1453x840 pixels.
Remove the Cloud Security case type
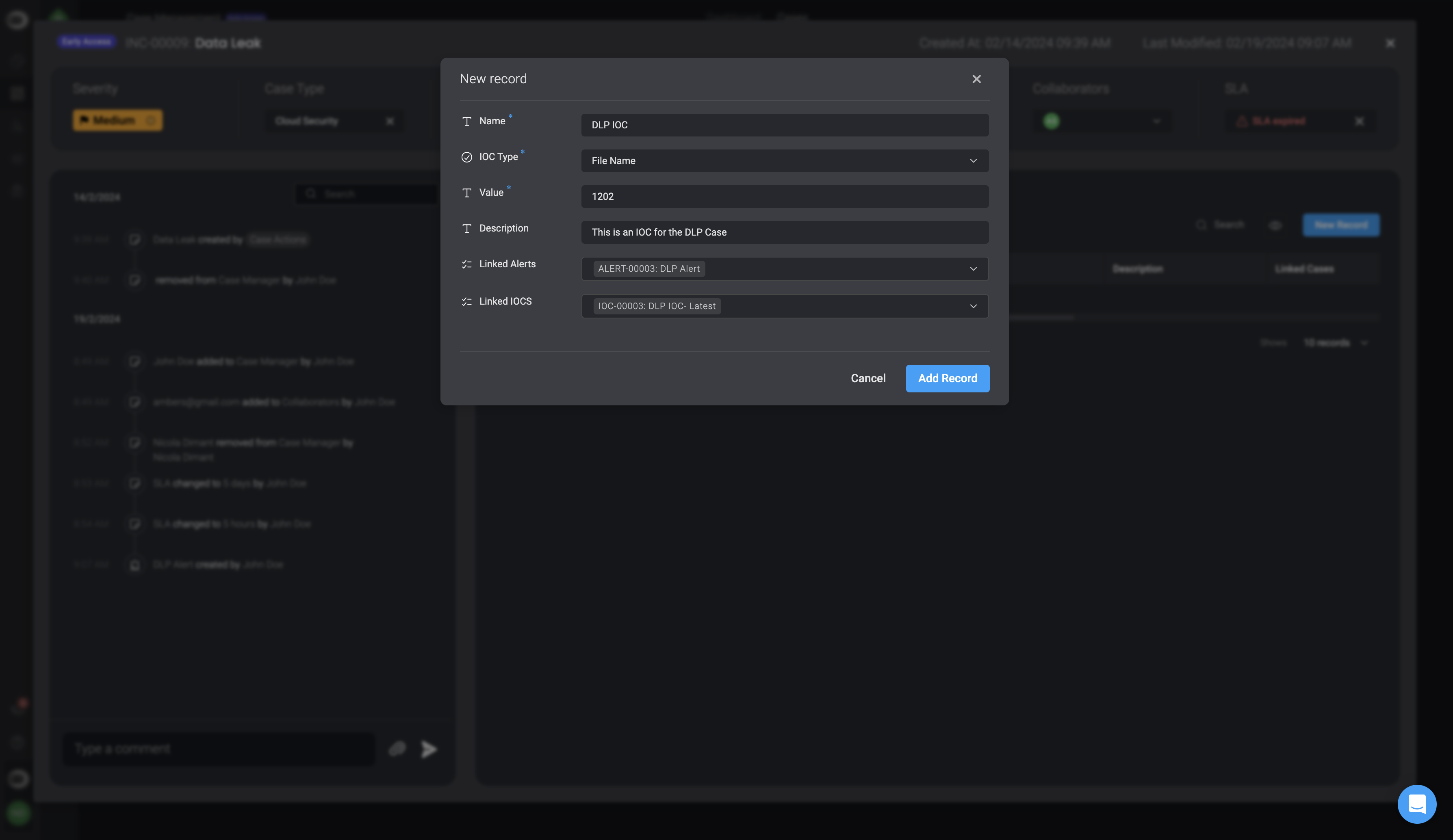click(390, 121)
